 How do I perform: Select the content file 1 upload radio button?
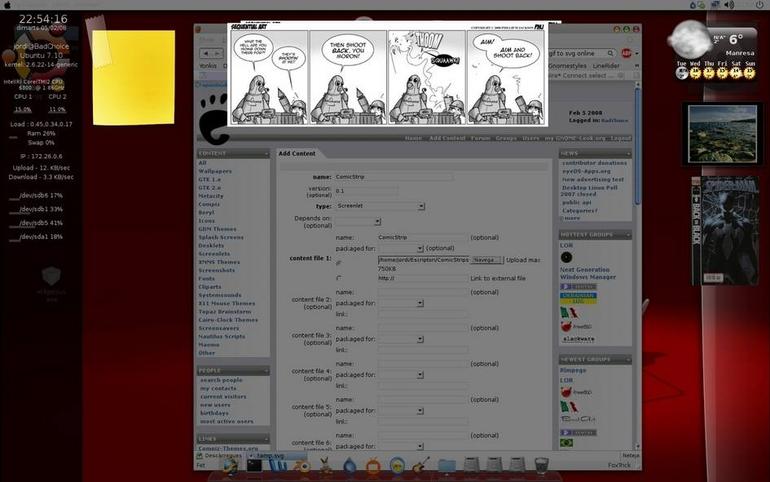coord(338,264)
